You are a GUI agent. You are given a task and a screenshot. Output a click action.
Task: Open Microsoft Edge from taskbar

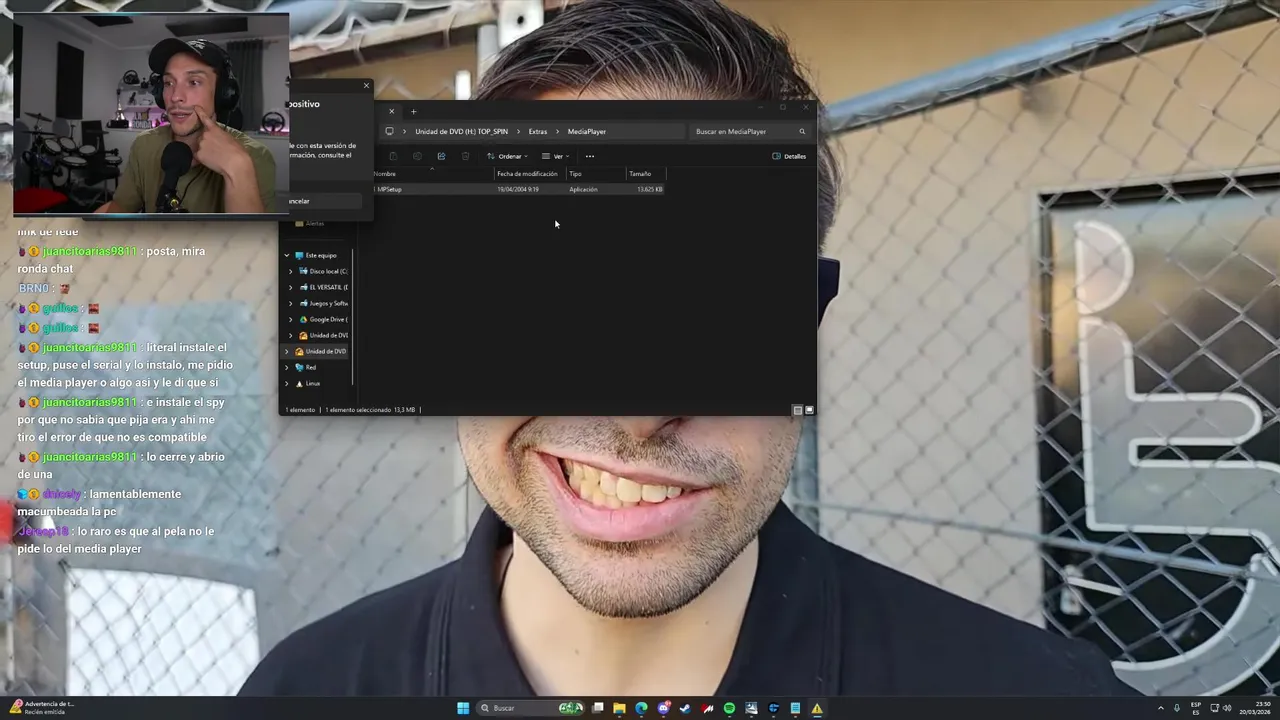pyautogui.click(x=641, y=708)
